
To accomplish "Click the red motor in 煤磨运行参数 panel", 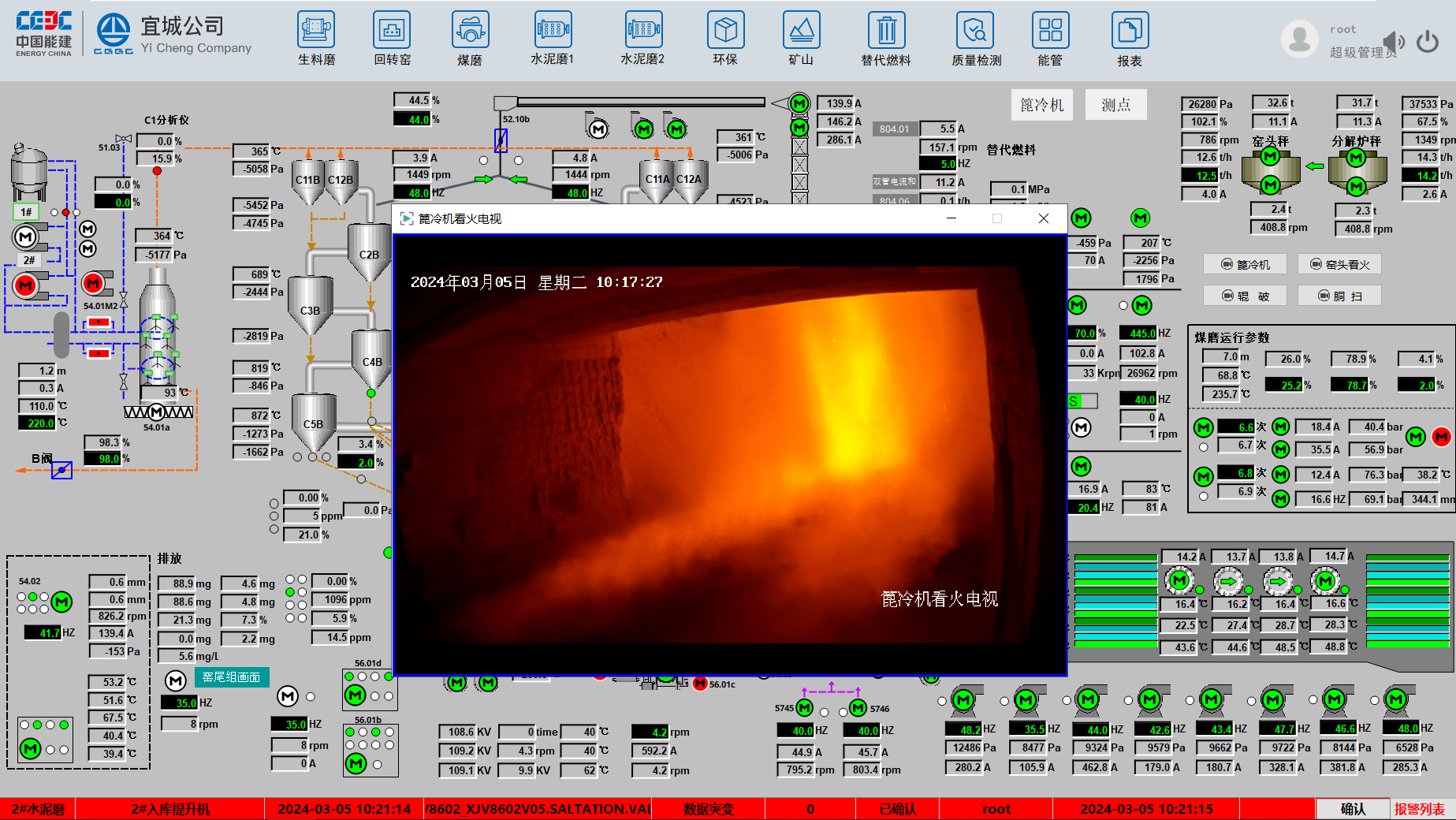I will [x=1442, y=436].
